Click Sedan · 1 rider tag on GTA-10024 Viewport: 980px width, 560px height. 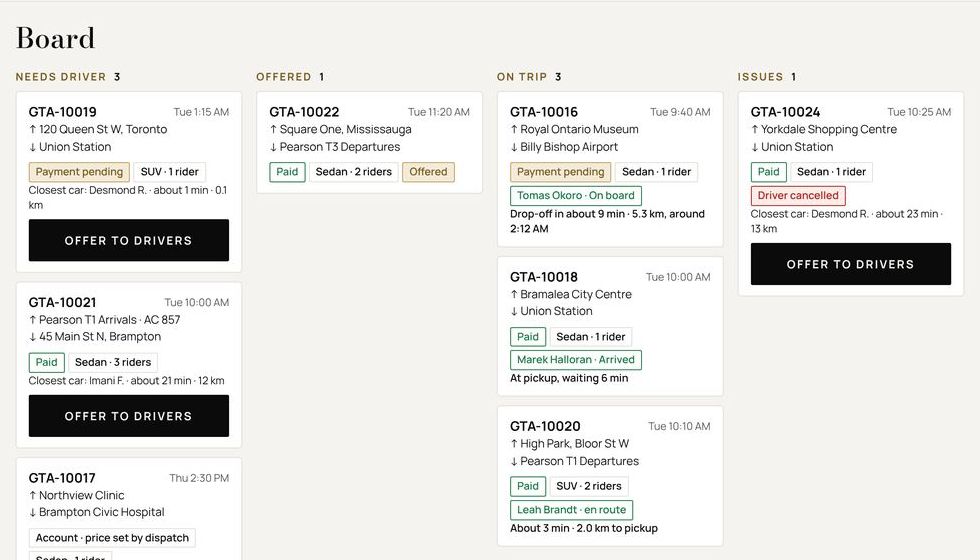tap(831, 172)
